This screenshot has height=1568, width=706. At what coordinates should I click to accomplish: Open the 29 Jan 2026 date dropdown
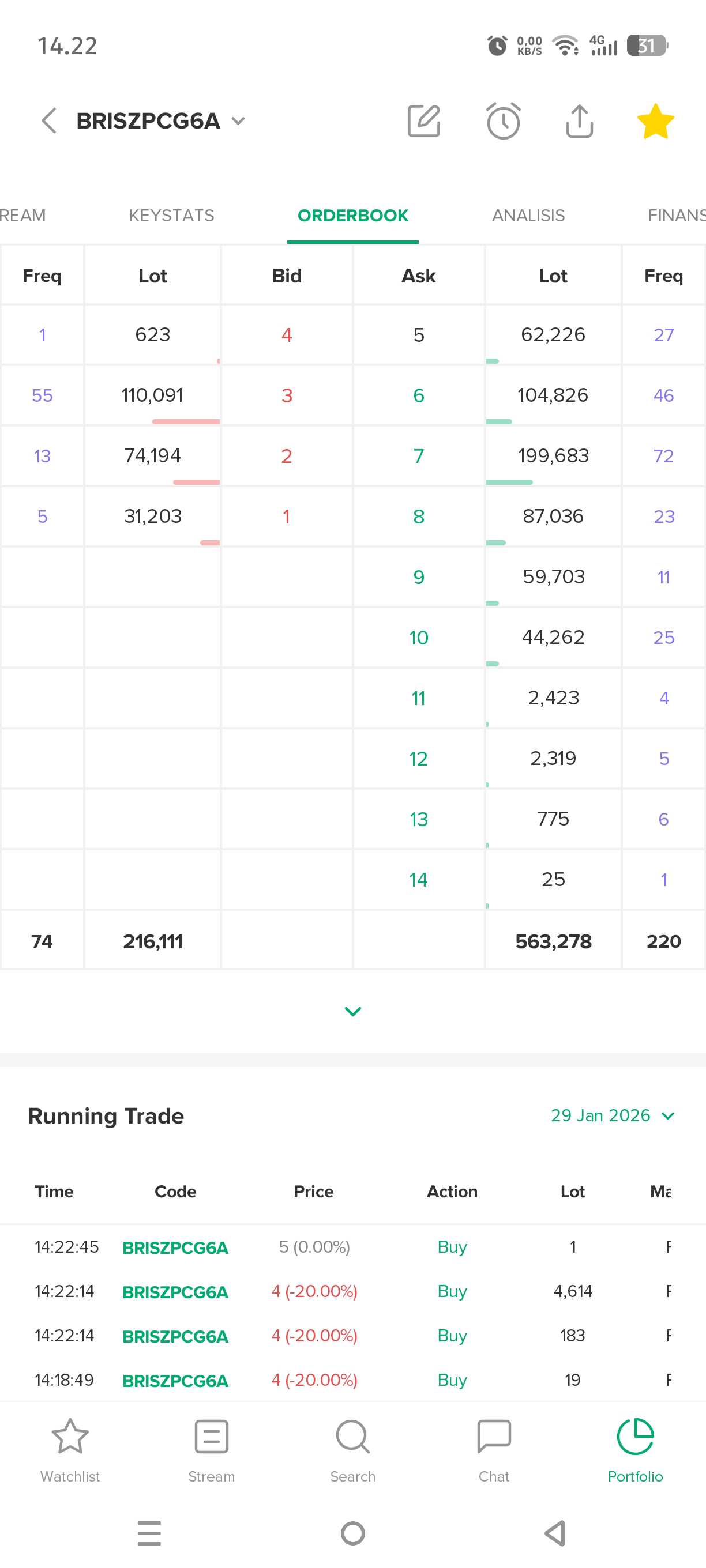click(612, 1115)
